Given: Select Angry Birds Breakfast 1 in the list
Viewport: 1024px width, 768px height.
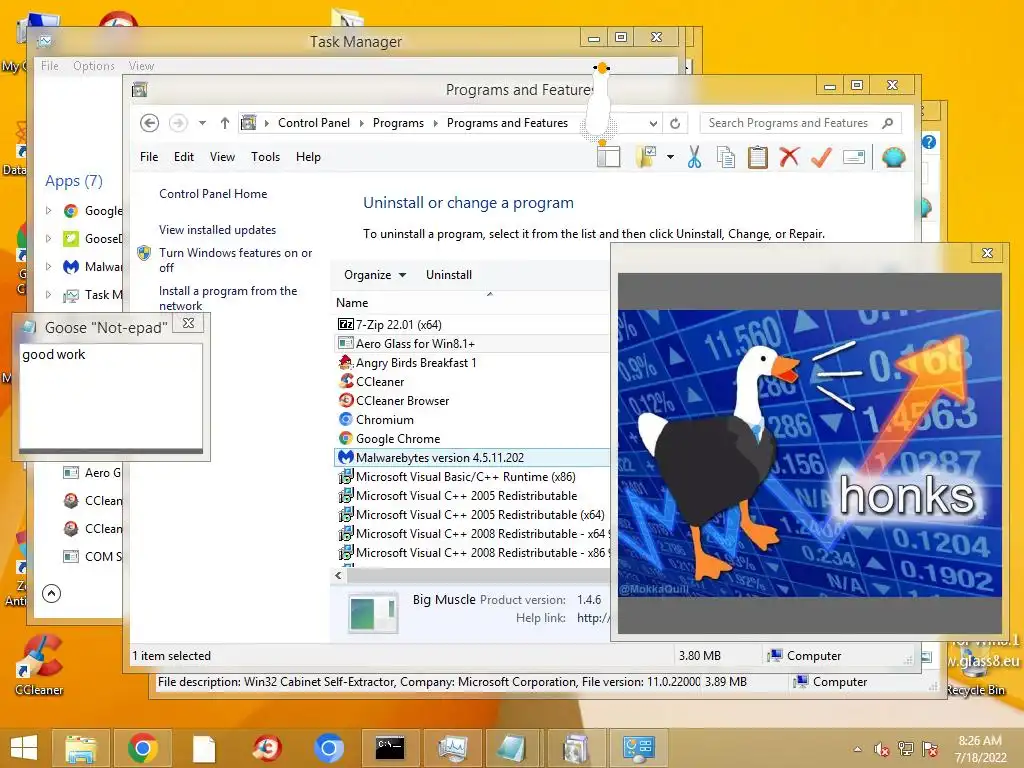Looking at the screenshot, I should [416, 362].
